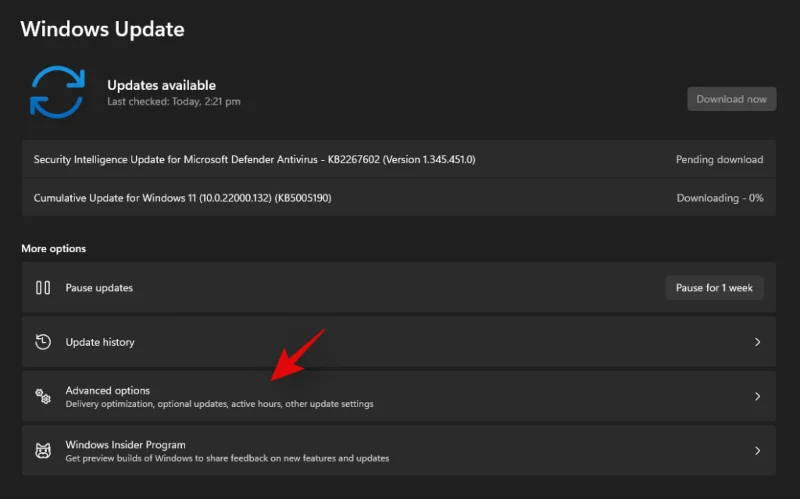
Task: Click the Updates available heading
Action: coord(161,85)
